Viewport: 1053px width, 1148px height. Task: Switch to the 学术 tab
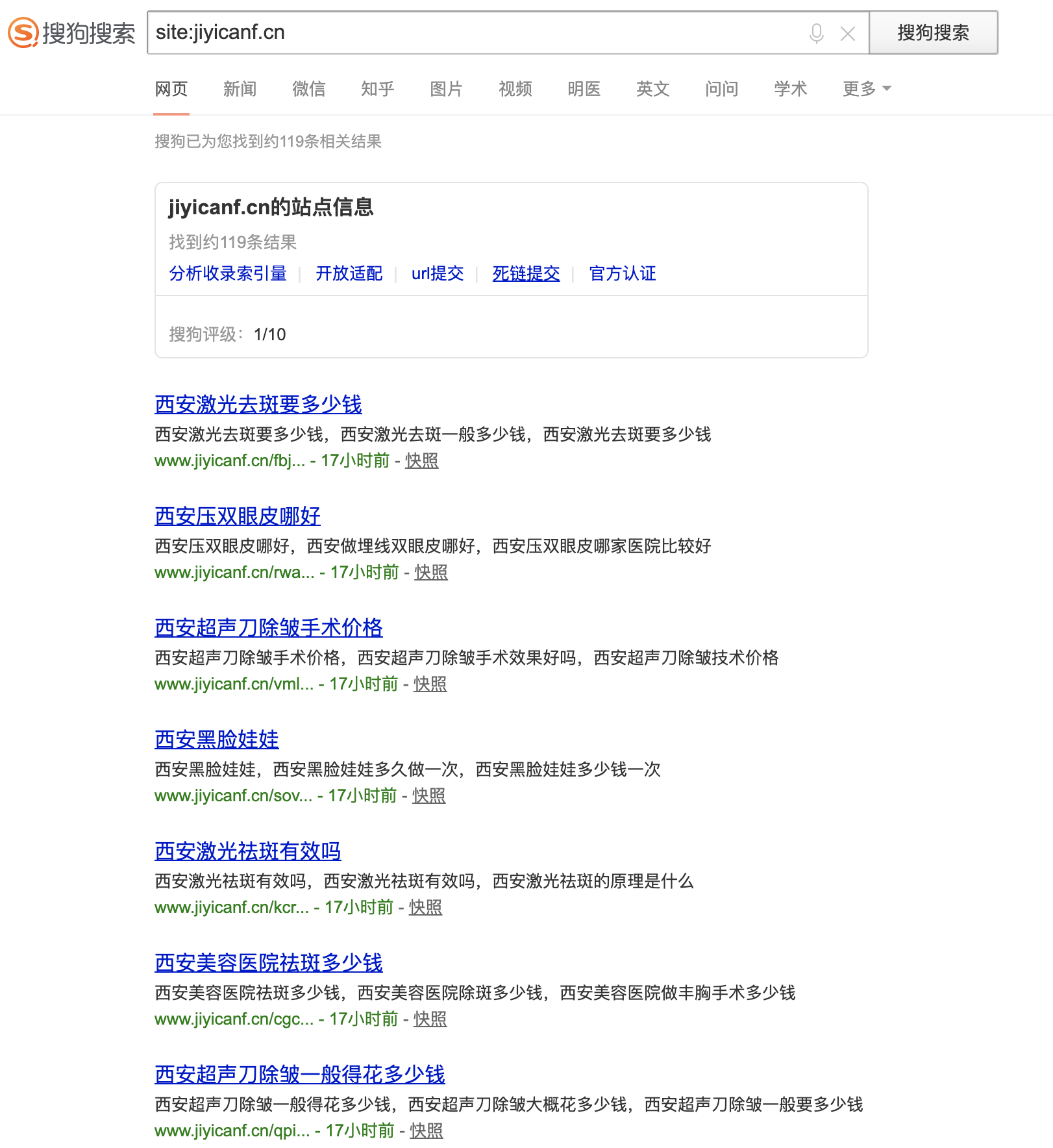(x=791, y=89)
